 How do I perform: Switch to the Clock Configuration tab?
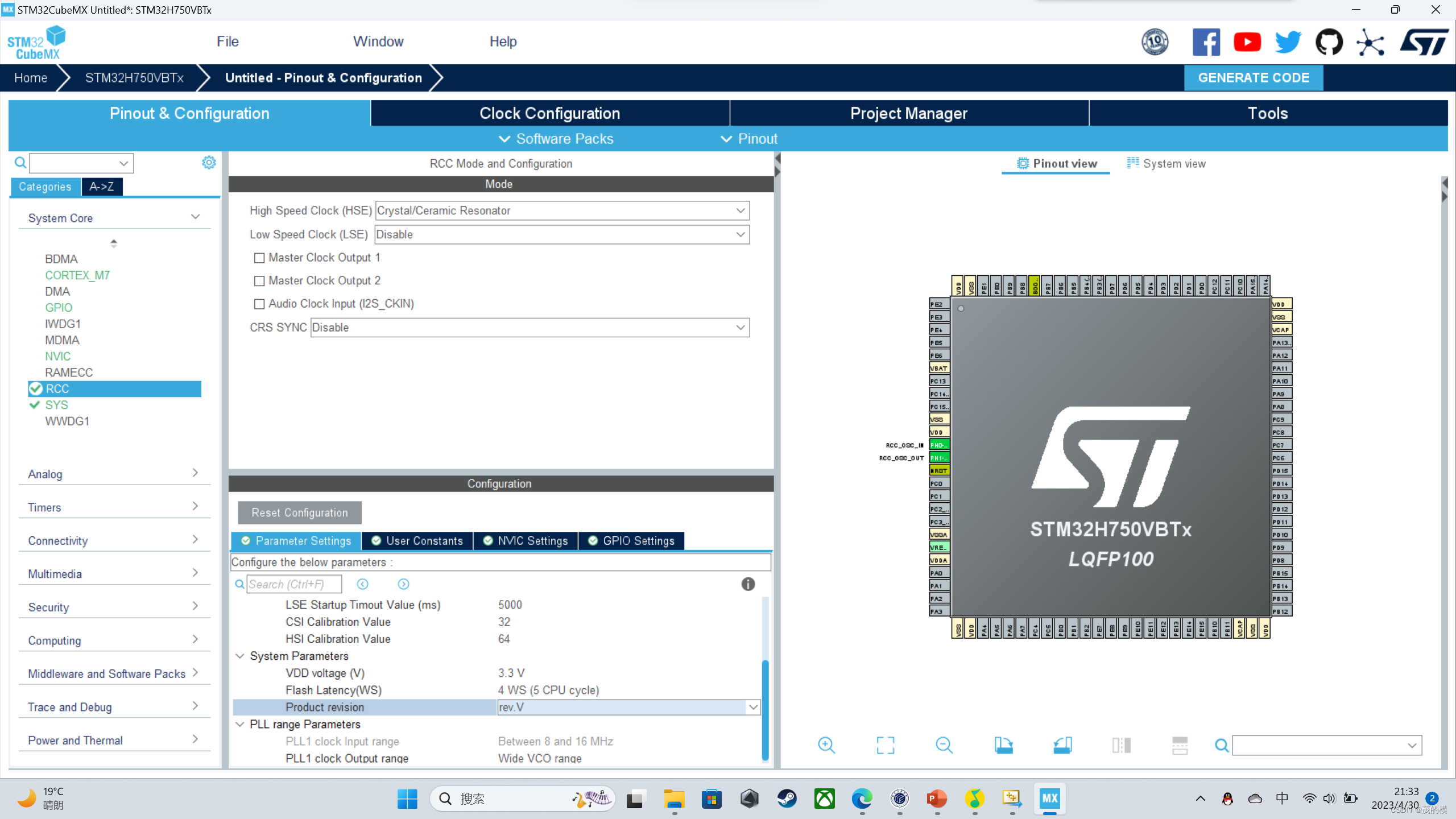[x=549, y=113]
